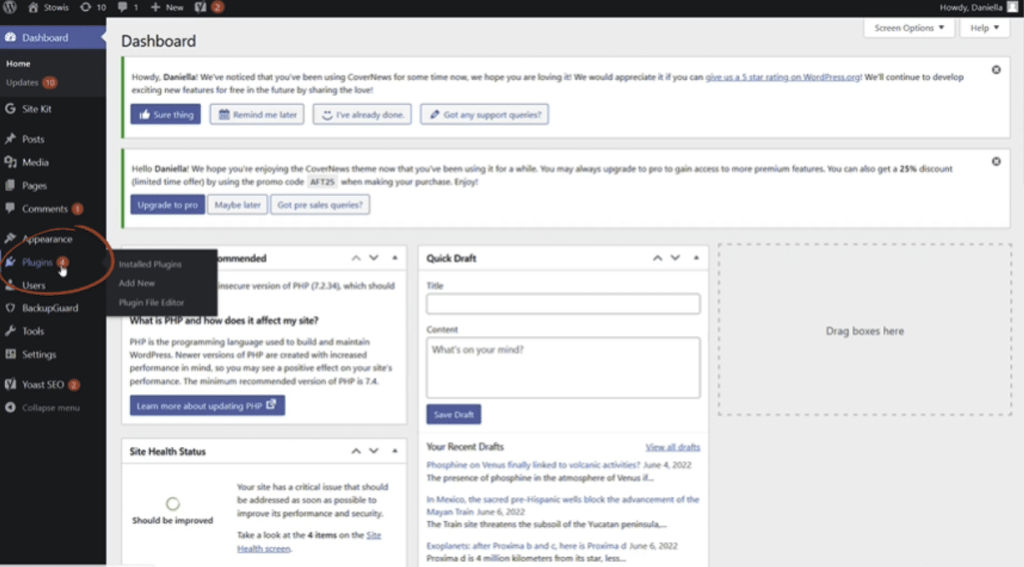
Task: Move PHP update widget up
Action: click(x=356, y=258)
